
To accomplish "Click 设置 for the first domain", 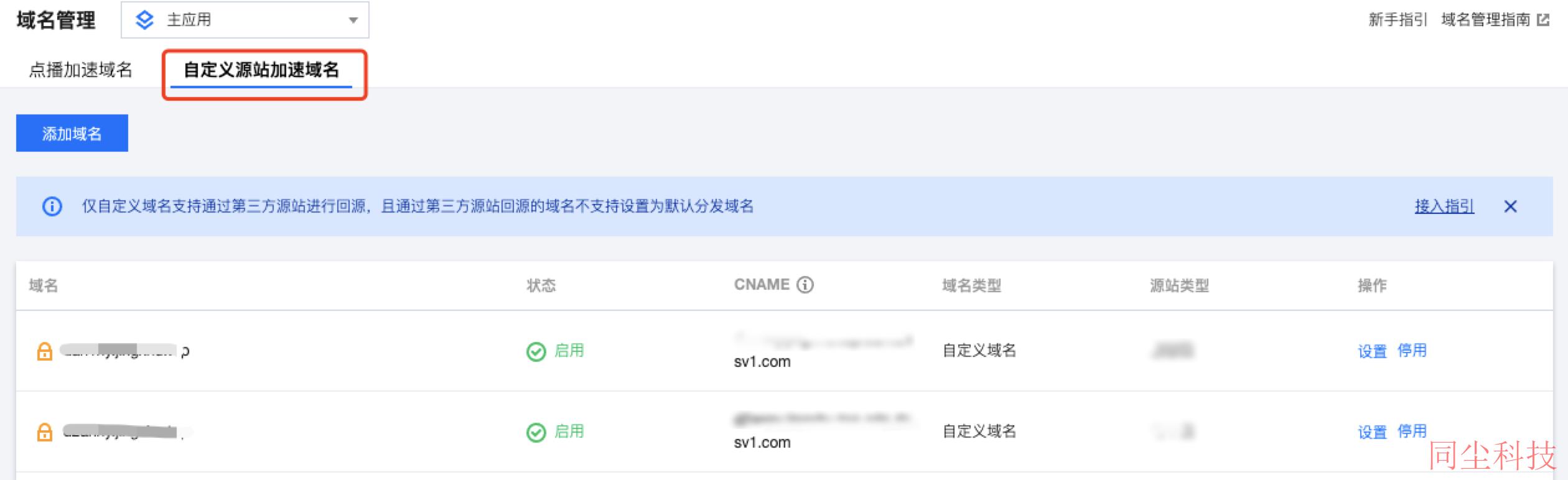I will (1372, 351).
